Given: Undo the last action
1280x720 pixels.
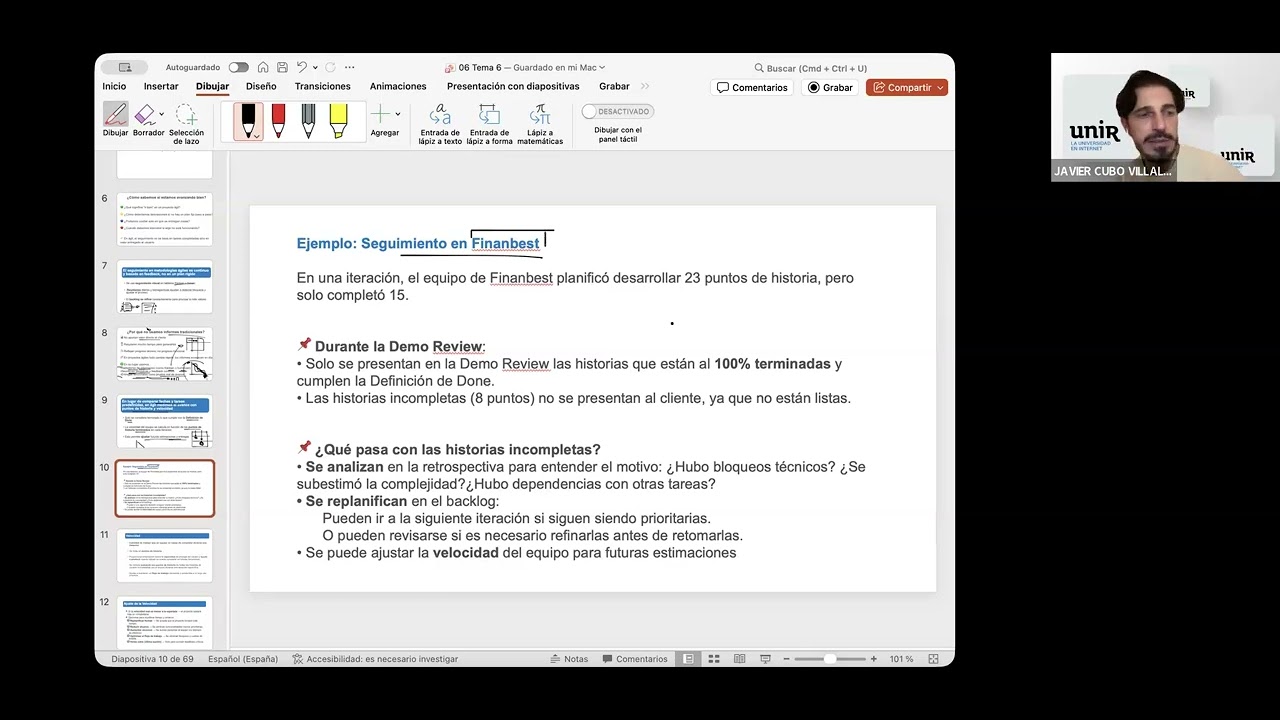Looking at the screenshot, I should (x=302, y=68).
